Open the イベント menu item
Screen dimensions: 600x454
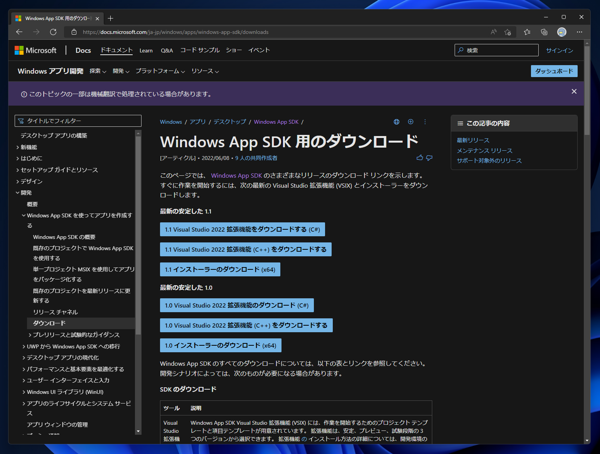tap(259, 50)
